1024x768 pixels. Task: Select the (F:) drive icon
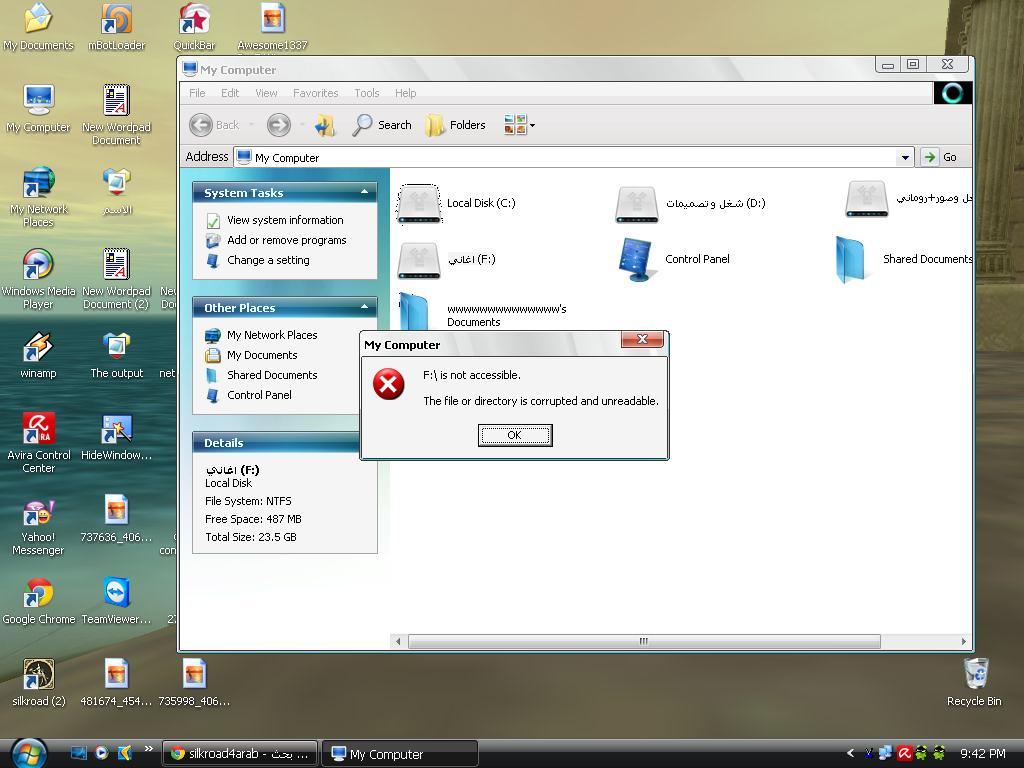pos(419,260)
